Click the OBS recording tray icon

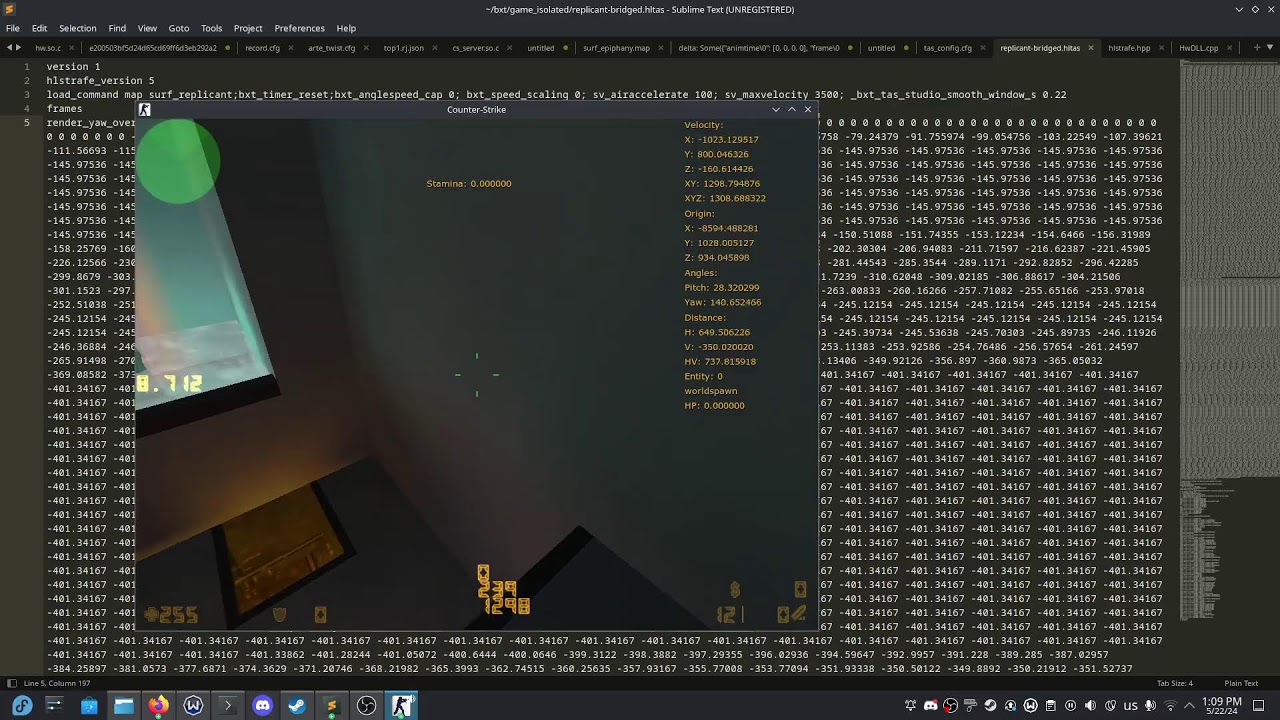[x=950, y=705]
